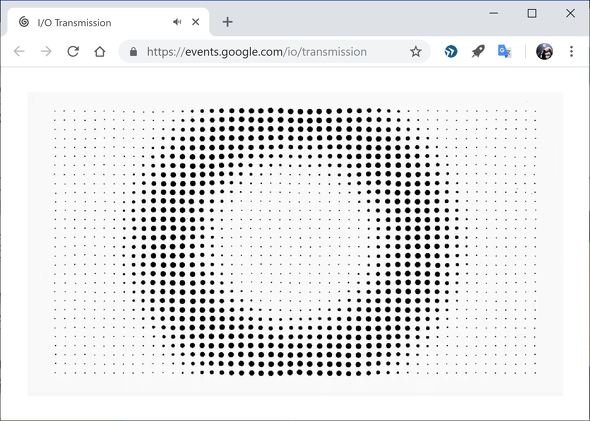This screenshot has width=590, height=421.
Task: Minimize the browser window
Action: (494, 14)
